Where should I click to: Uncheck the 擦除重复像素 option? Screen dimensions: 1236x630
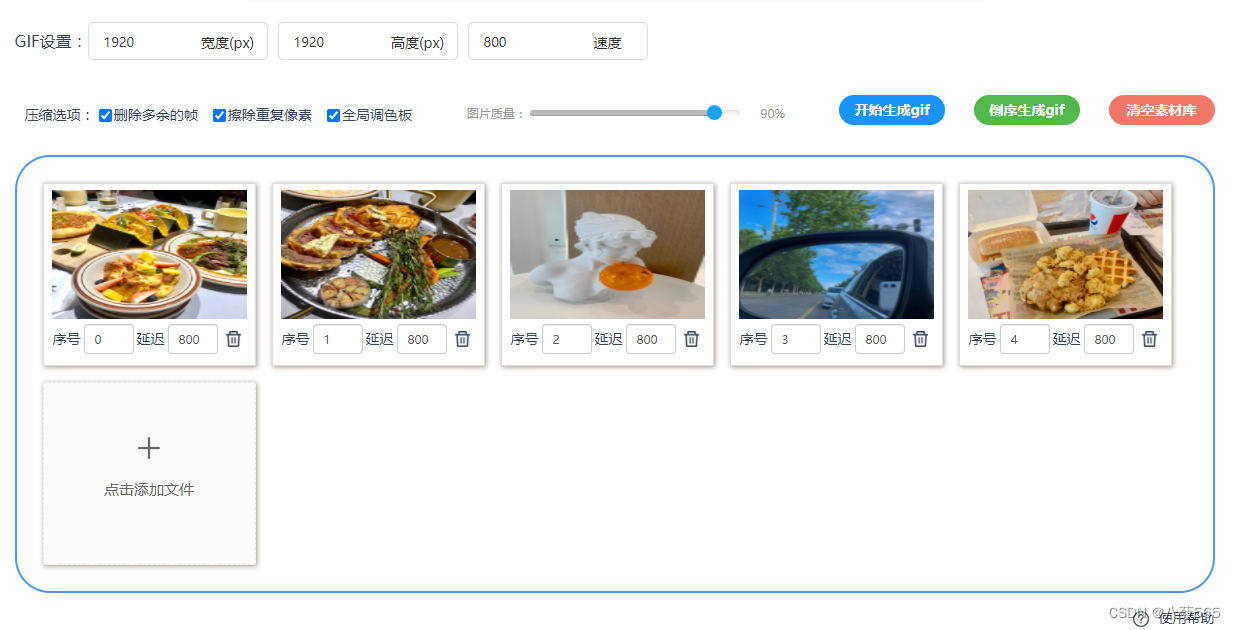tap(220, 115)
